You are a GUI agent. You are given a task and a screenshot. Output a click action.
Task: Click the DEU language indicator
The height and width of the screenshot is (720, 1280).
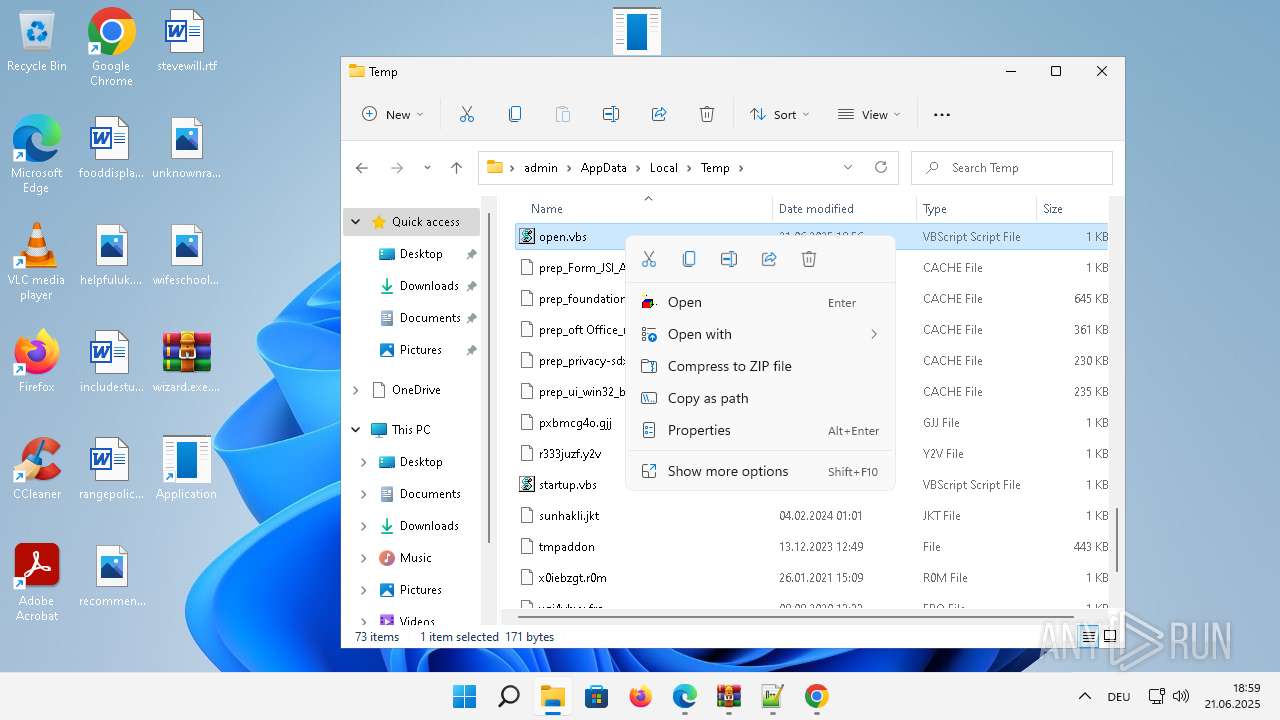(x=1119, y=697)
